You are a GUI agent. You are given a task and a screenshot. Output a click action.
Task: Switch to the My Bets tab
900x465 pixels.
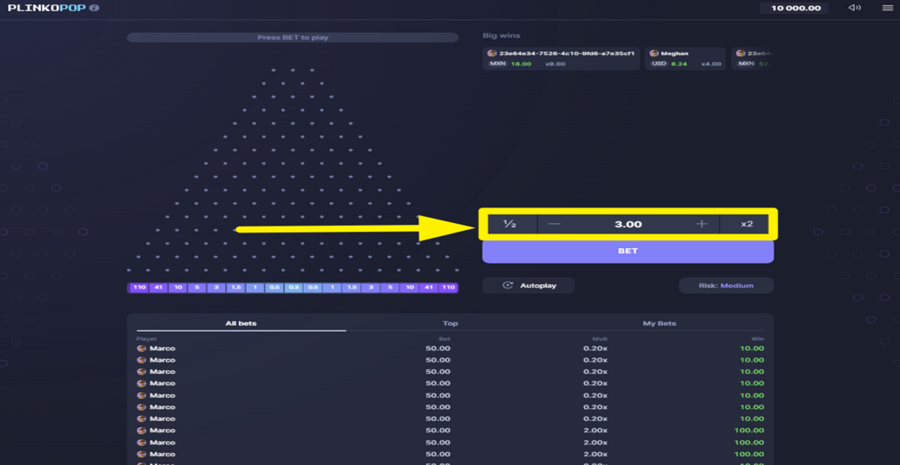coord(660,323)
